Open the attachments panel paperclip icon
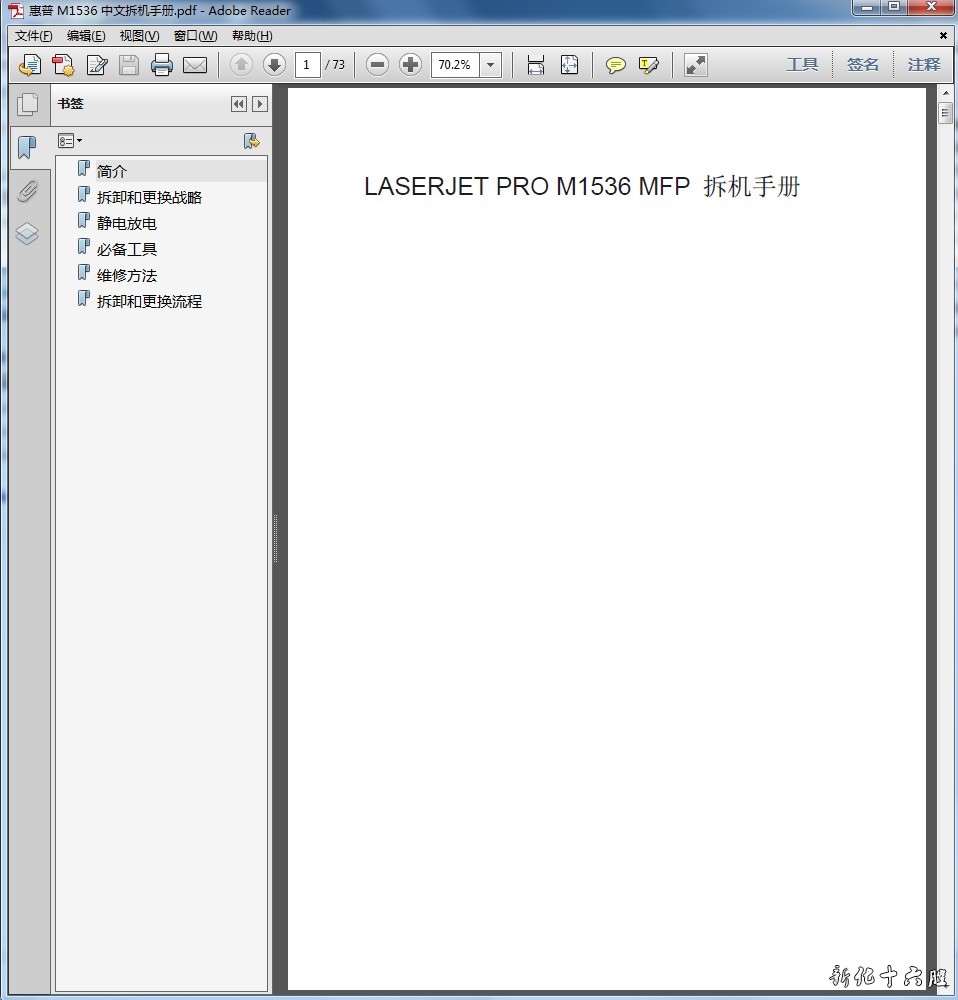The image size is (958, 1000). click(27, 191)
